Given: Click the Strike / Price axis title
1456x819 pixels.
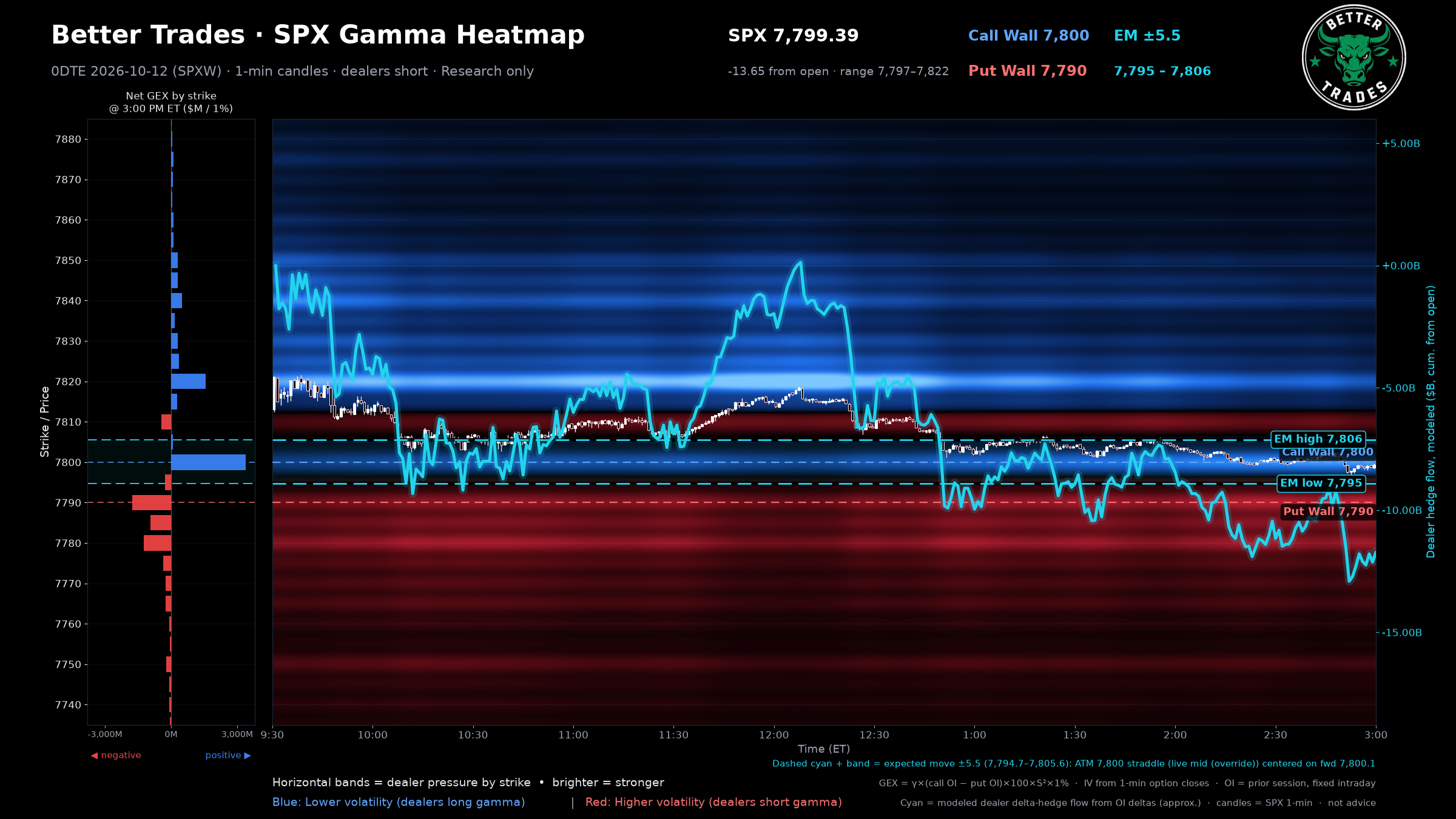Looking at the screenshot, I should click(x=45, y=422).
